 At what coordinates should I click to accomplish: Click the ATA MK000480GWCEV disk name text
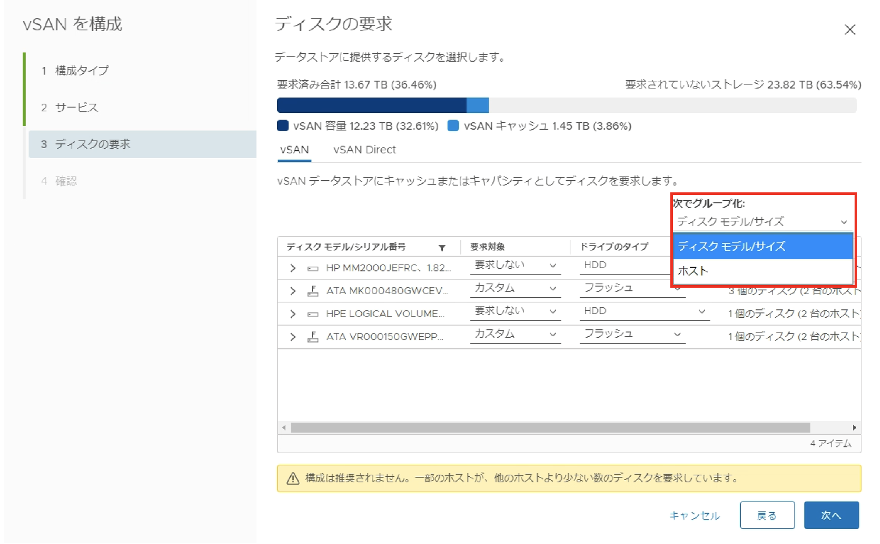point(387,291)
